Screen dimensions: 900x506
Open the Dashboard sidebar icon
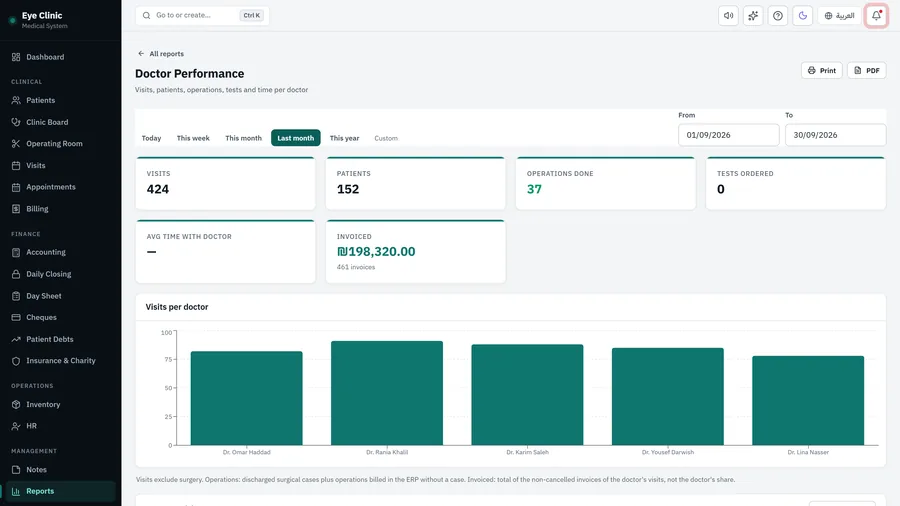16,57
